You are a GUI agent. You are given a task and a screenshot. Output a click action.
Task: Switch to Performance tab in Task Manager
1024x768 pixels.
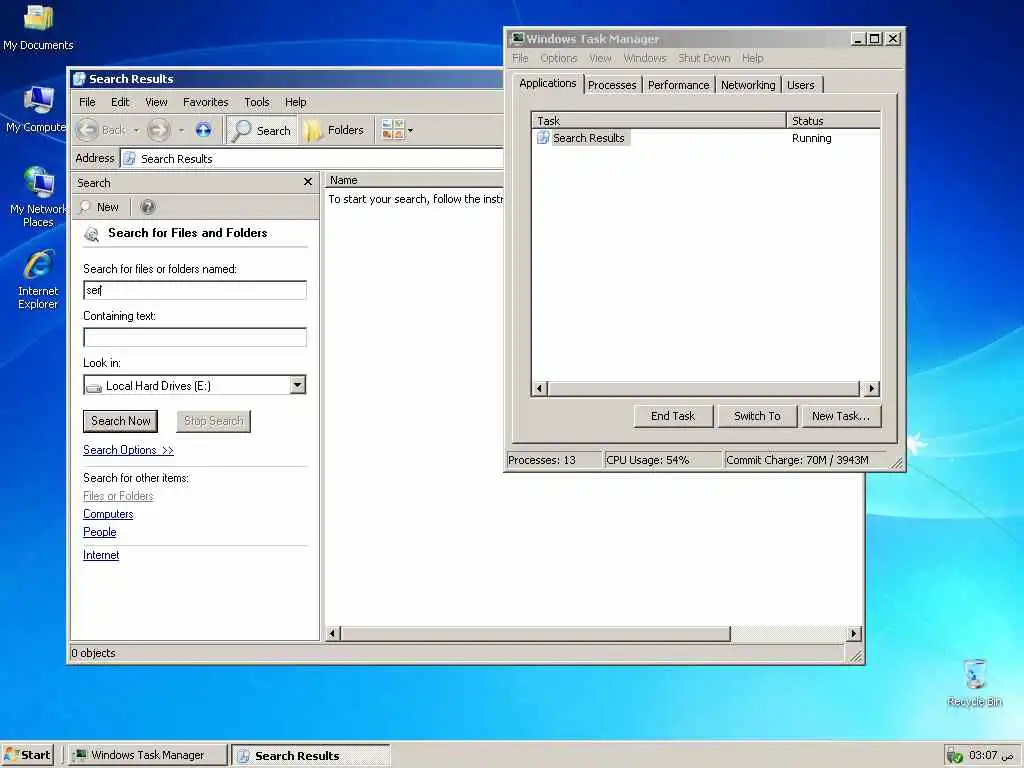[679, 85]
